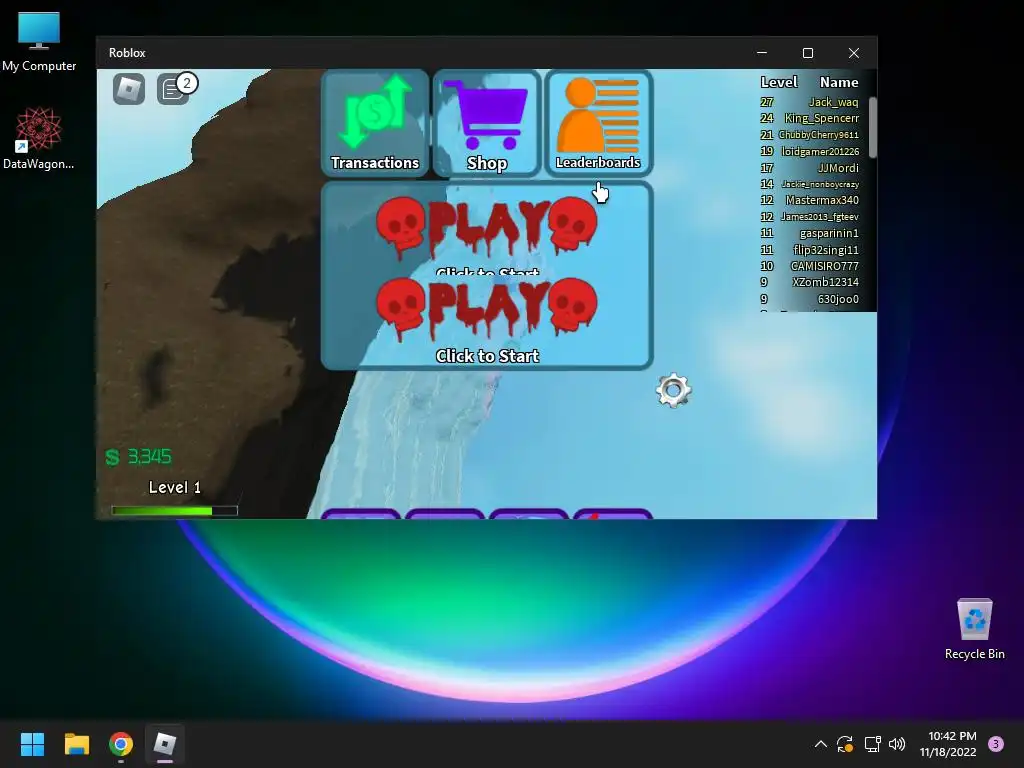Select player XZomb12314 in leaderboard

810,282
